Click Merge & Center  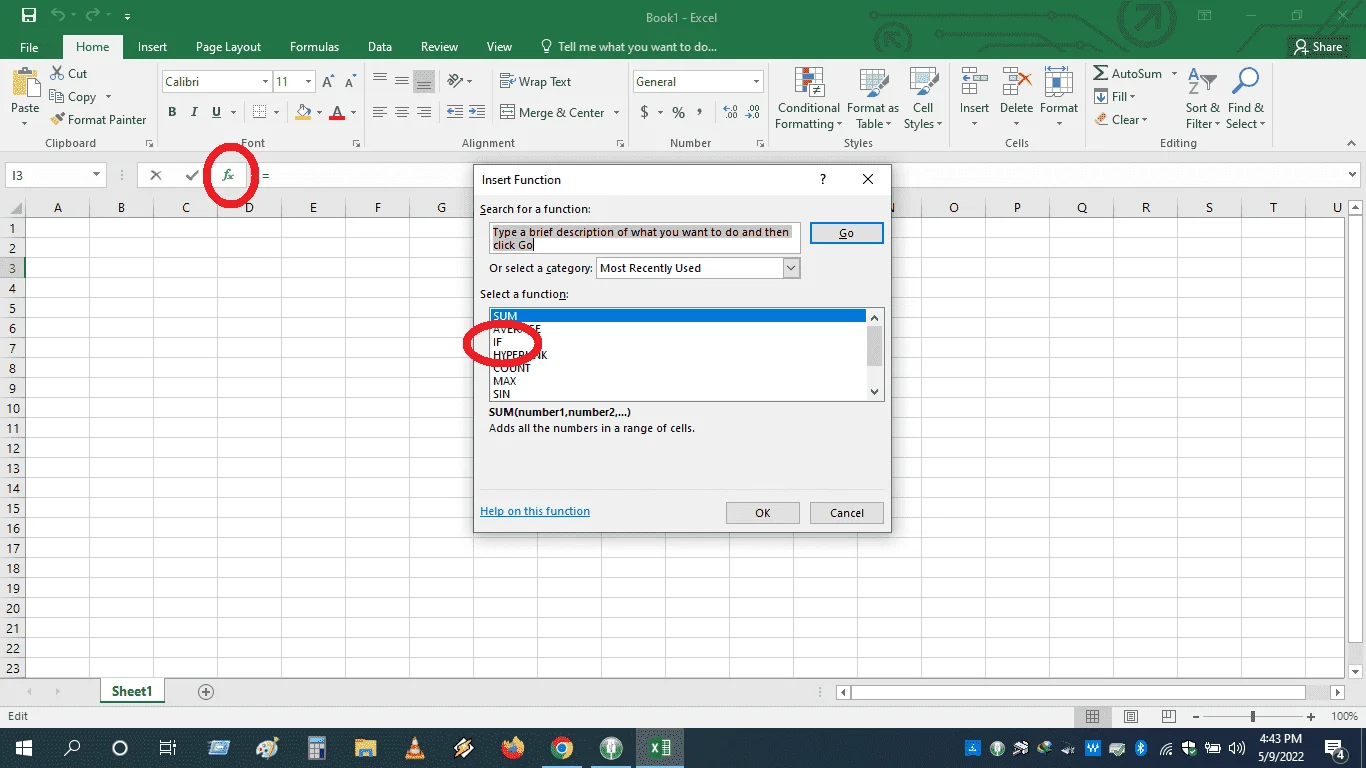click(553, 113)
